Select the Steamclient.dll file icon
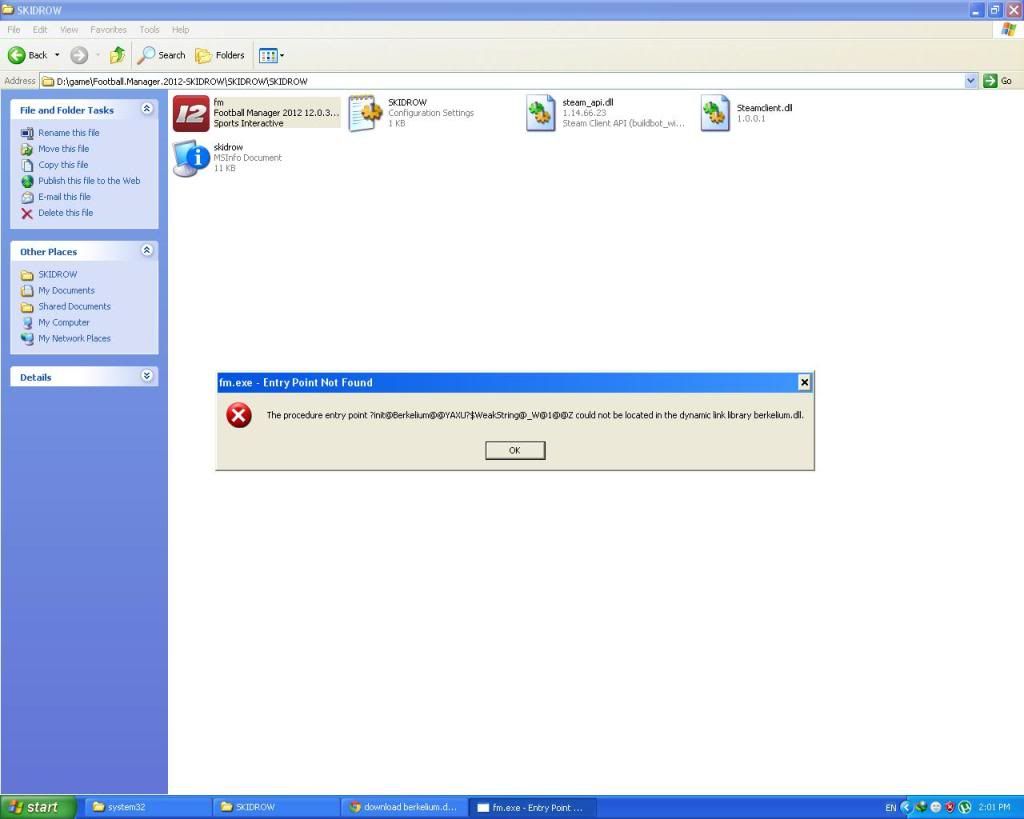 click(715, 113)
